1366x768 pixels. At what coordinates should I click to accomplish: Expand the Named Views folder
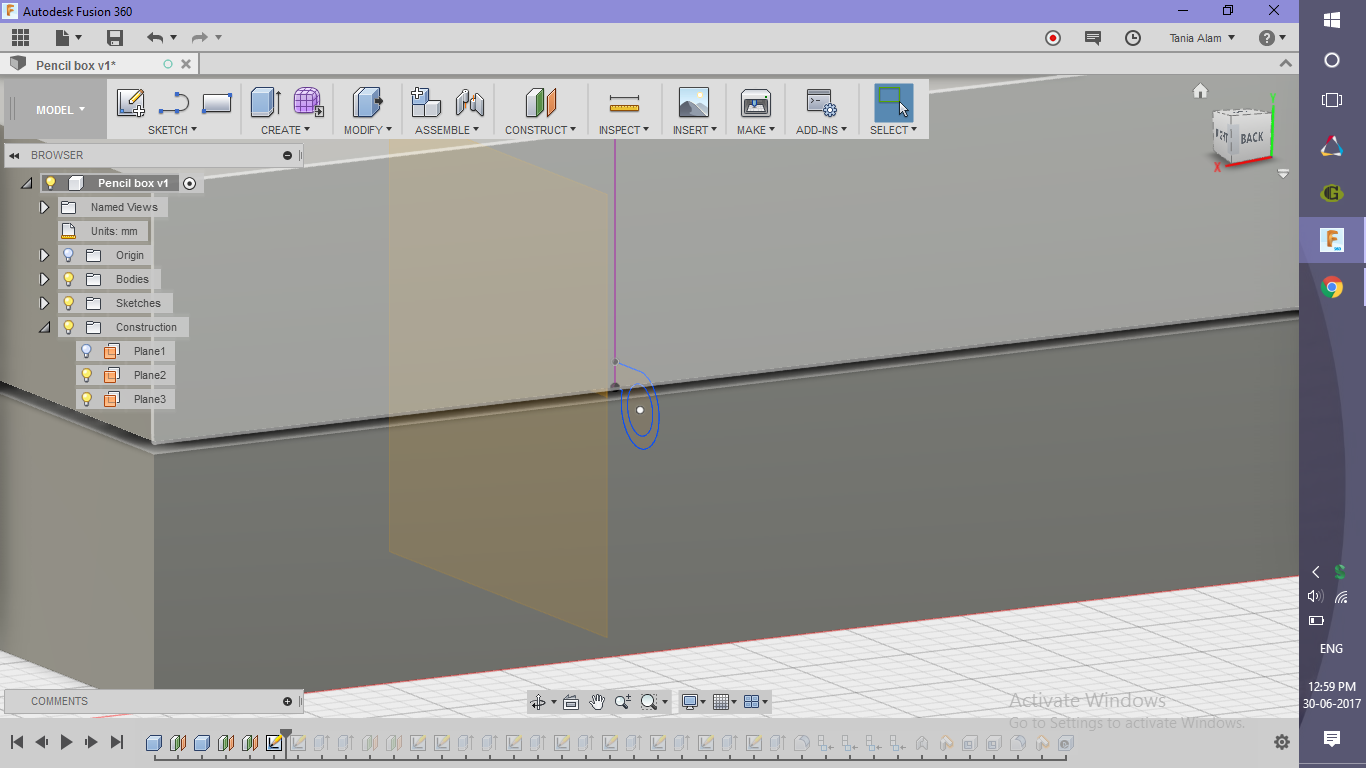point(44,207)
